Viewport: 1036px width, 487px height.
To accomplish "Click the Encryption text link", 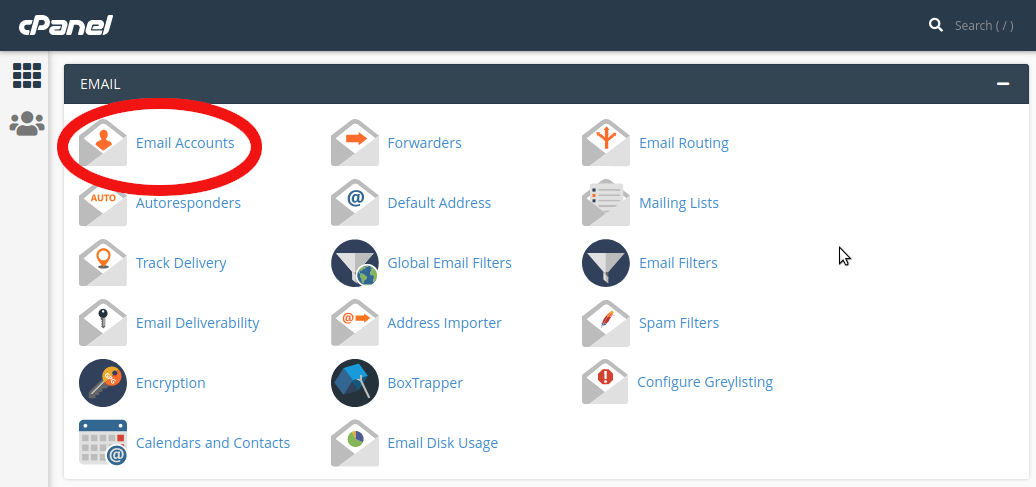I will (170, 383).
